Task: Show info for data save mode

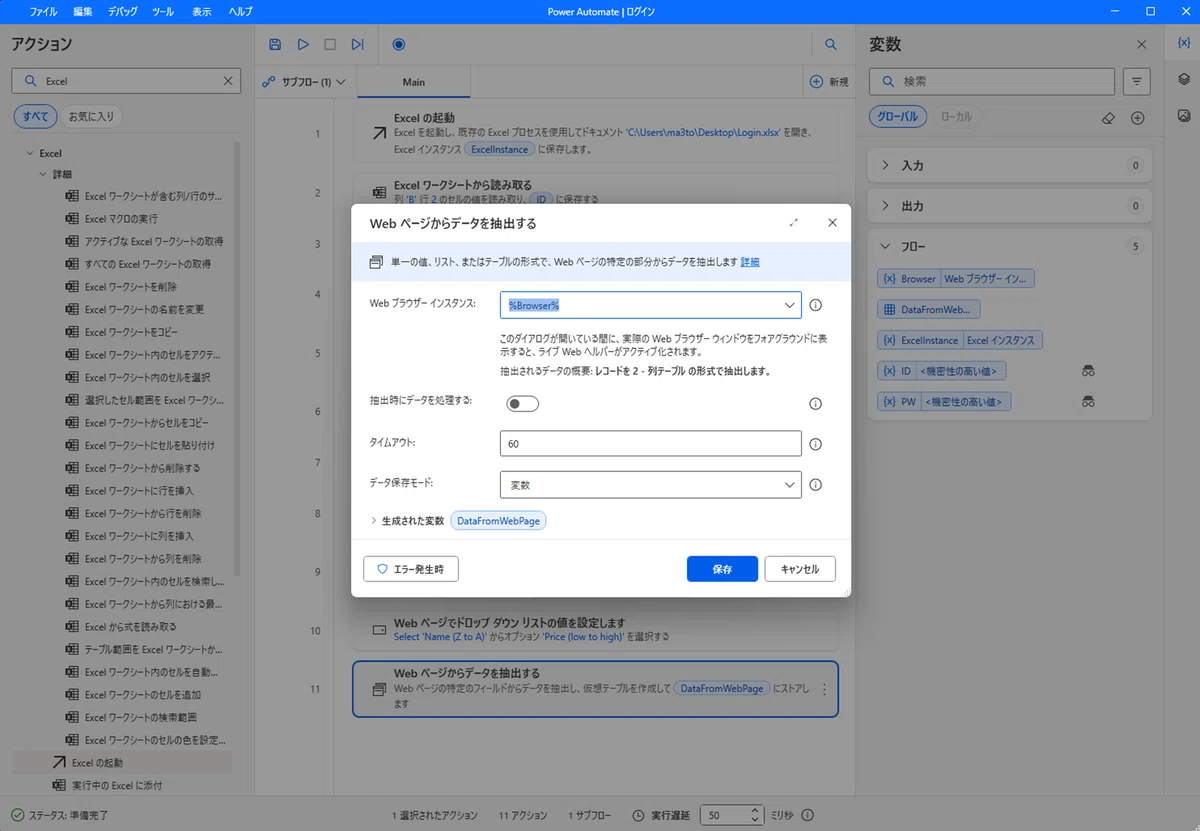Action: 815,485
